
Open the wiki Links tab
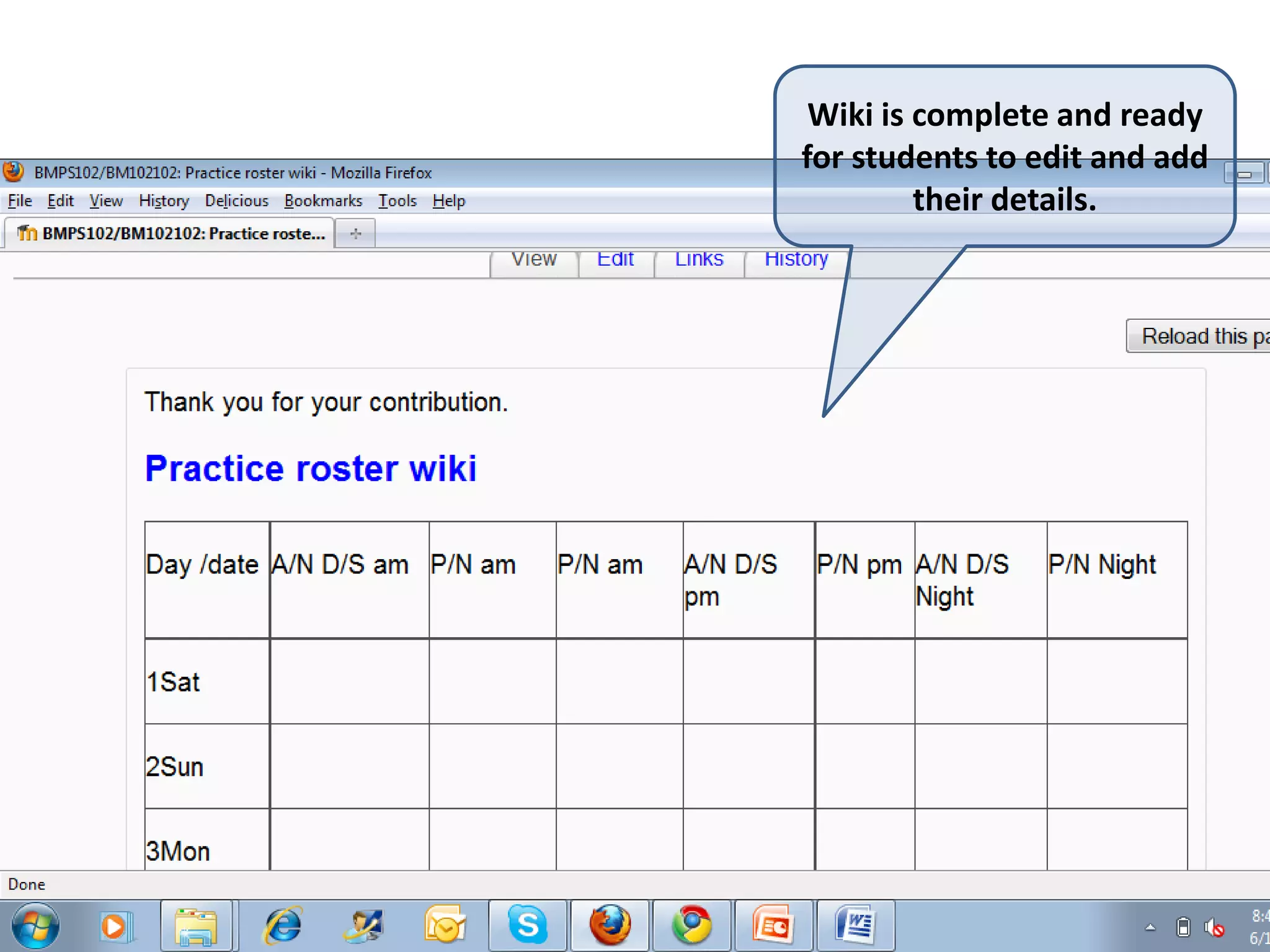[x=699, y=262]
